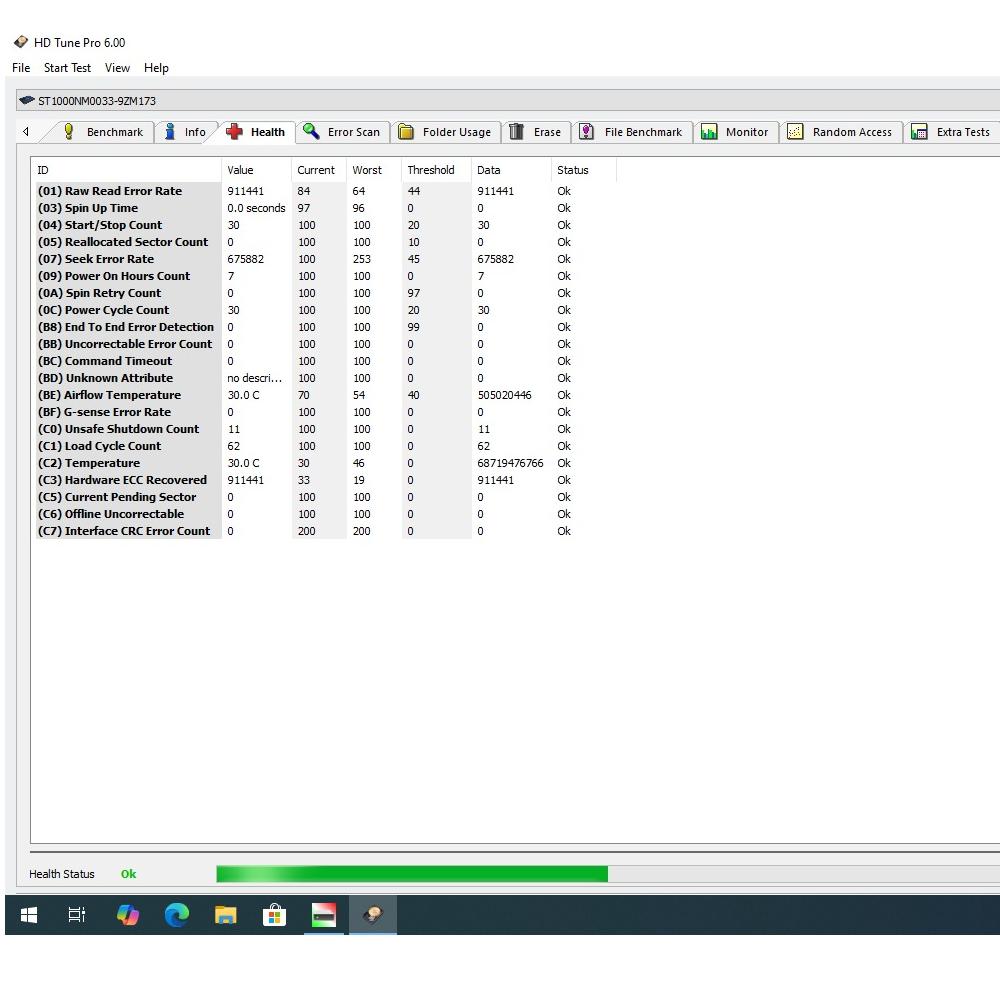Image resolution: width=1000 pixels, height=1000 pixels.
Task: Click the Benchmark tab lightbulb icon
Action: pos(69,131)
